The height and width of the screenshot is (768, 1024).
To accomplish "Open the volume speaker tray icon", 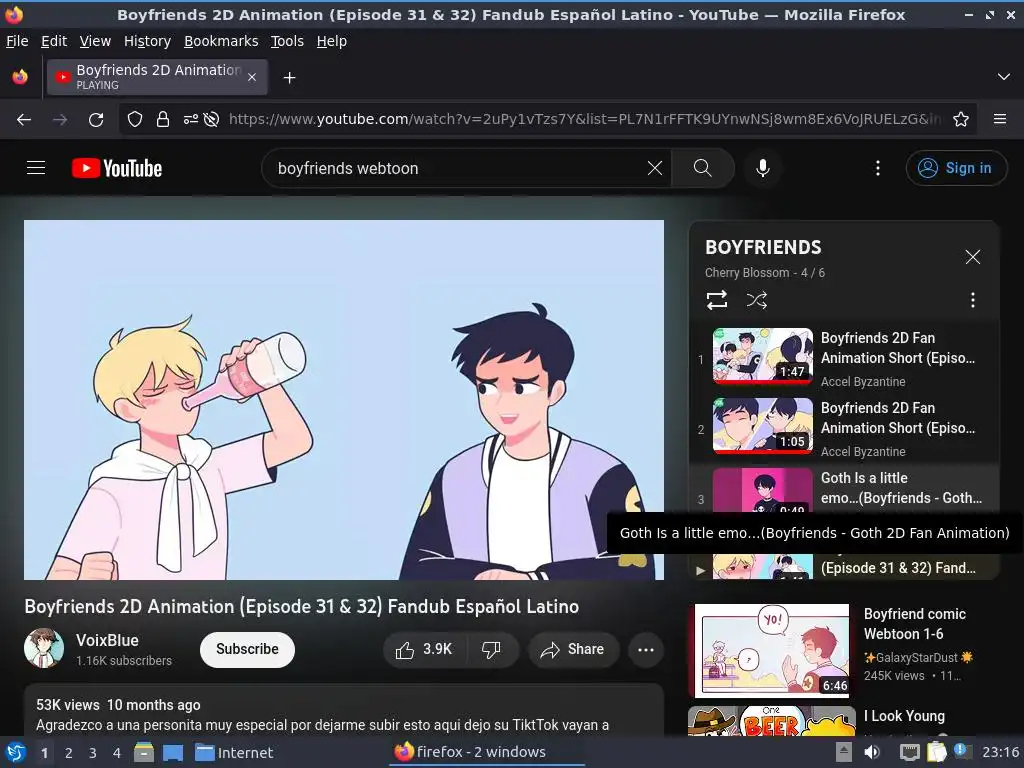I will tap(872, 753).
